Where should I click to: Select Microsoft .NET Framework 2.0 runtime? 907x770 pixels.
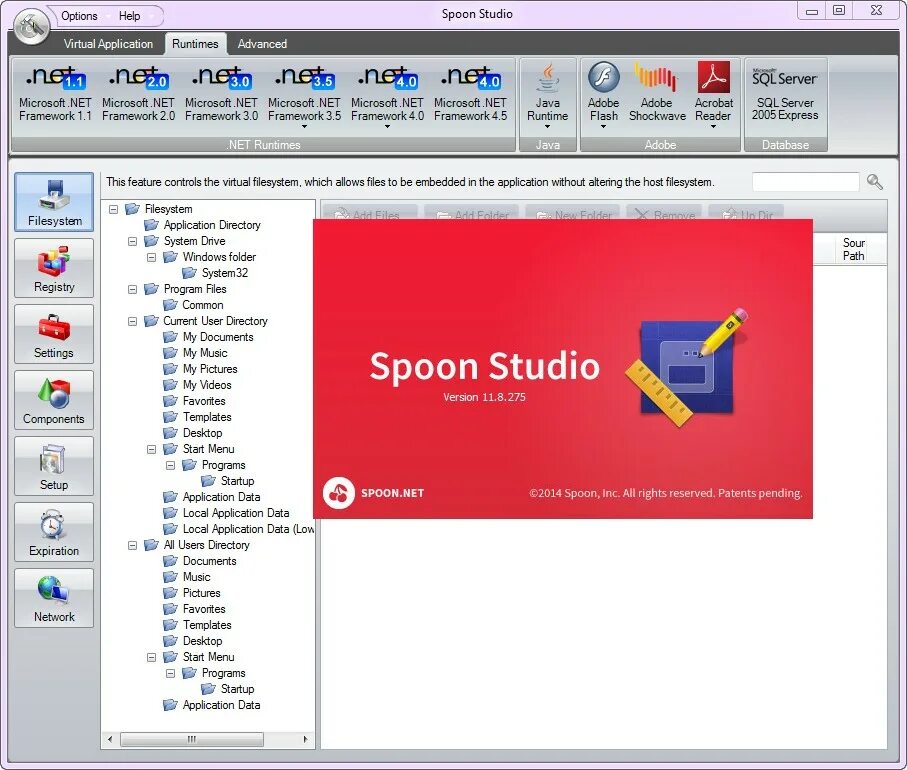pos(138,93)
